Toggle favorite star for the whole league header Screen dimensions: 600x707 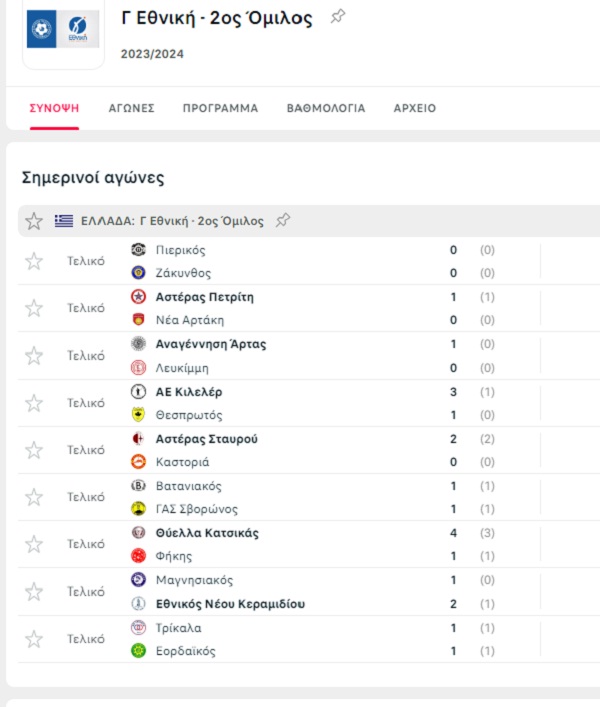[x=34, y=221]
